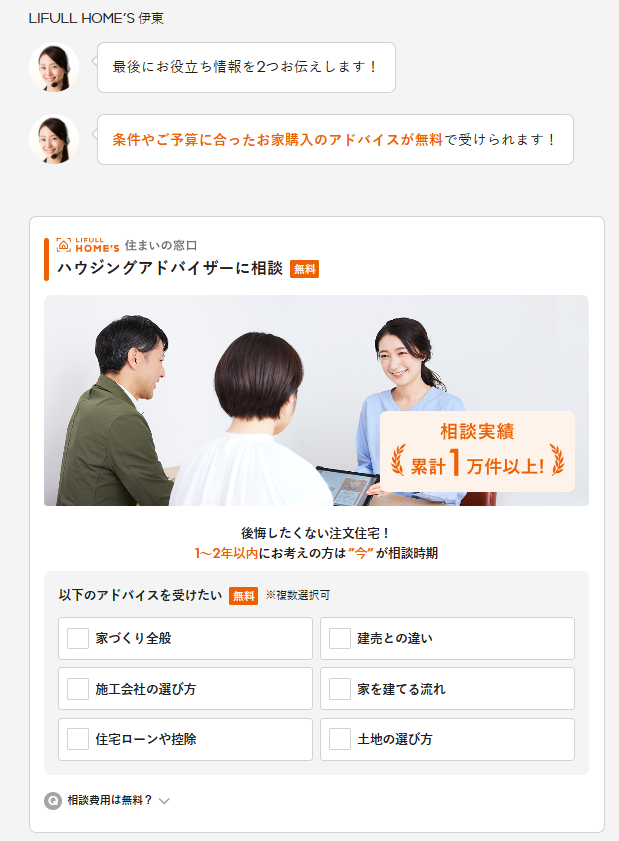Viewport: 619px width, 841px height.
Task: Expand the 相談費用は無料? chevron
Action: (165, 801)
